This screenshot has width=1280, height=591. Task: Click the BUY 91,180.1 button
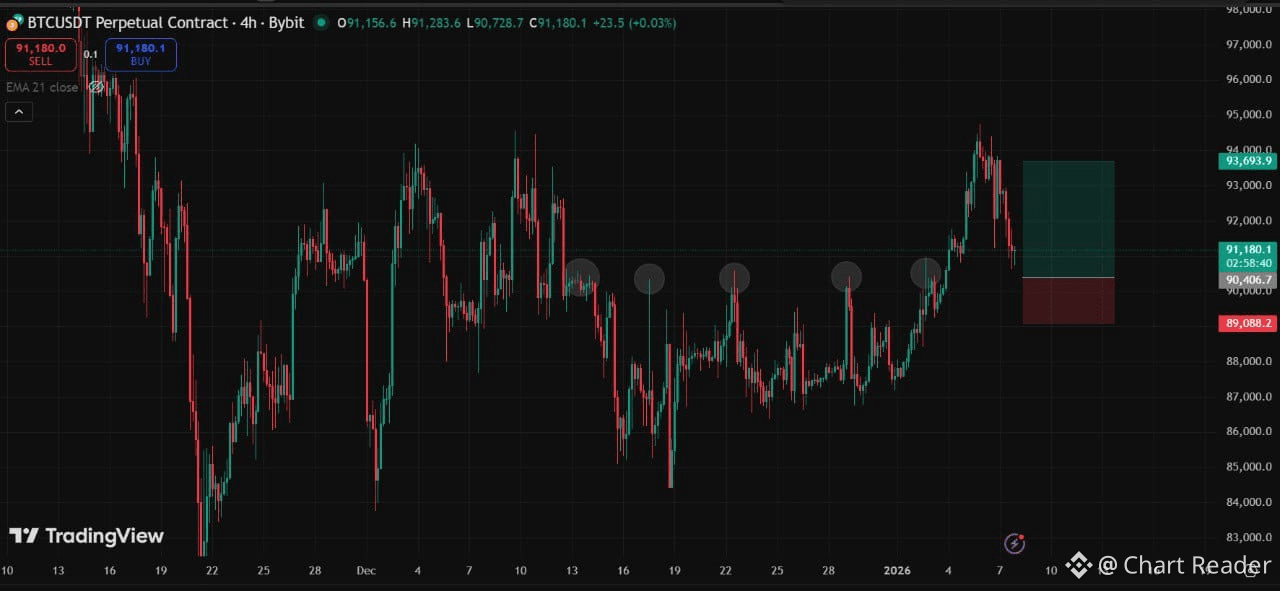pyautogui.click(x=140, y=54)
